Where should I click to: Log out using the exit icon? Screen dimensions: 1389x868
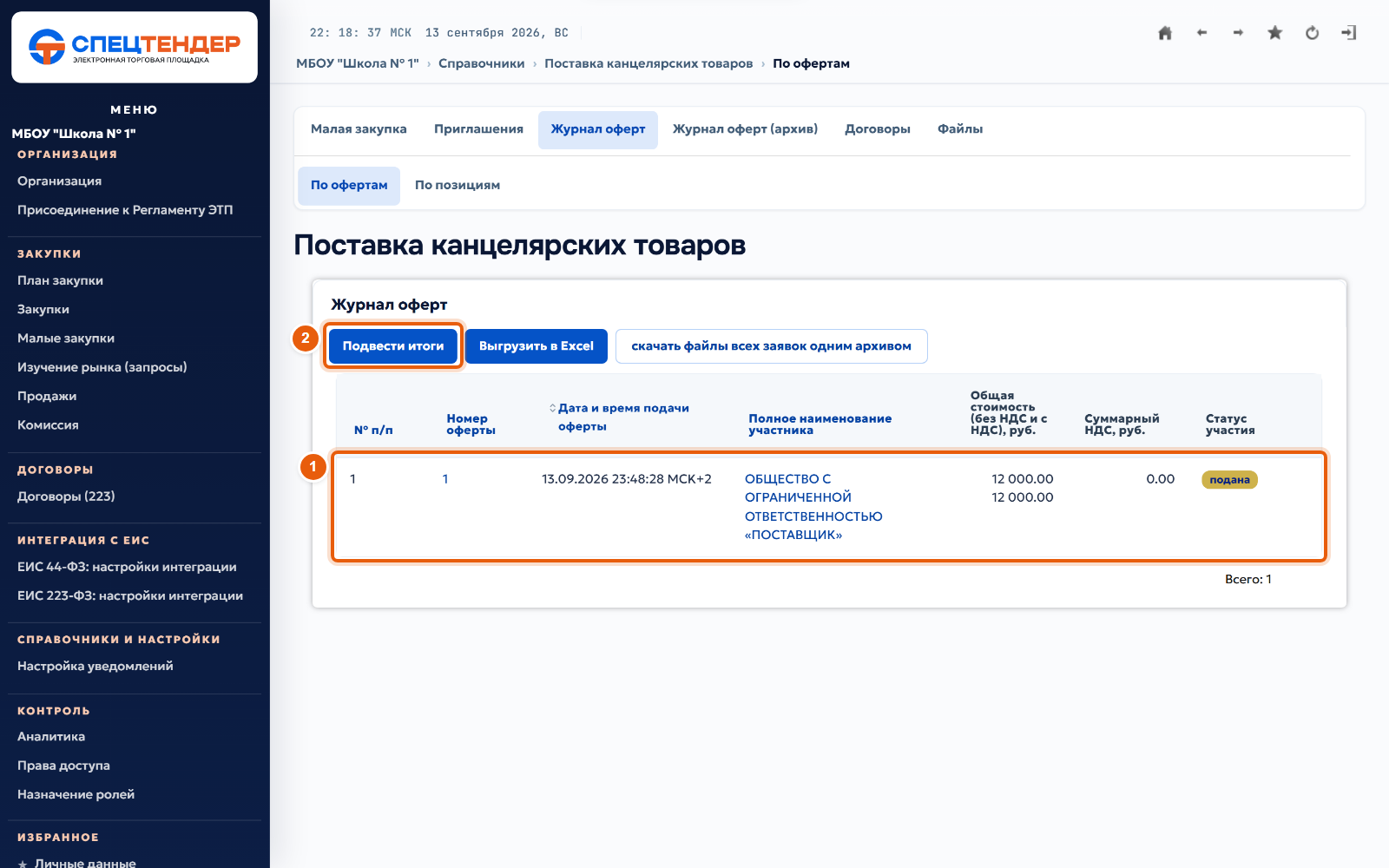coord(1348,33)
